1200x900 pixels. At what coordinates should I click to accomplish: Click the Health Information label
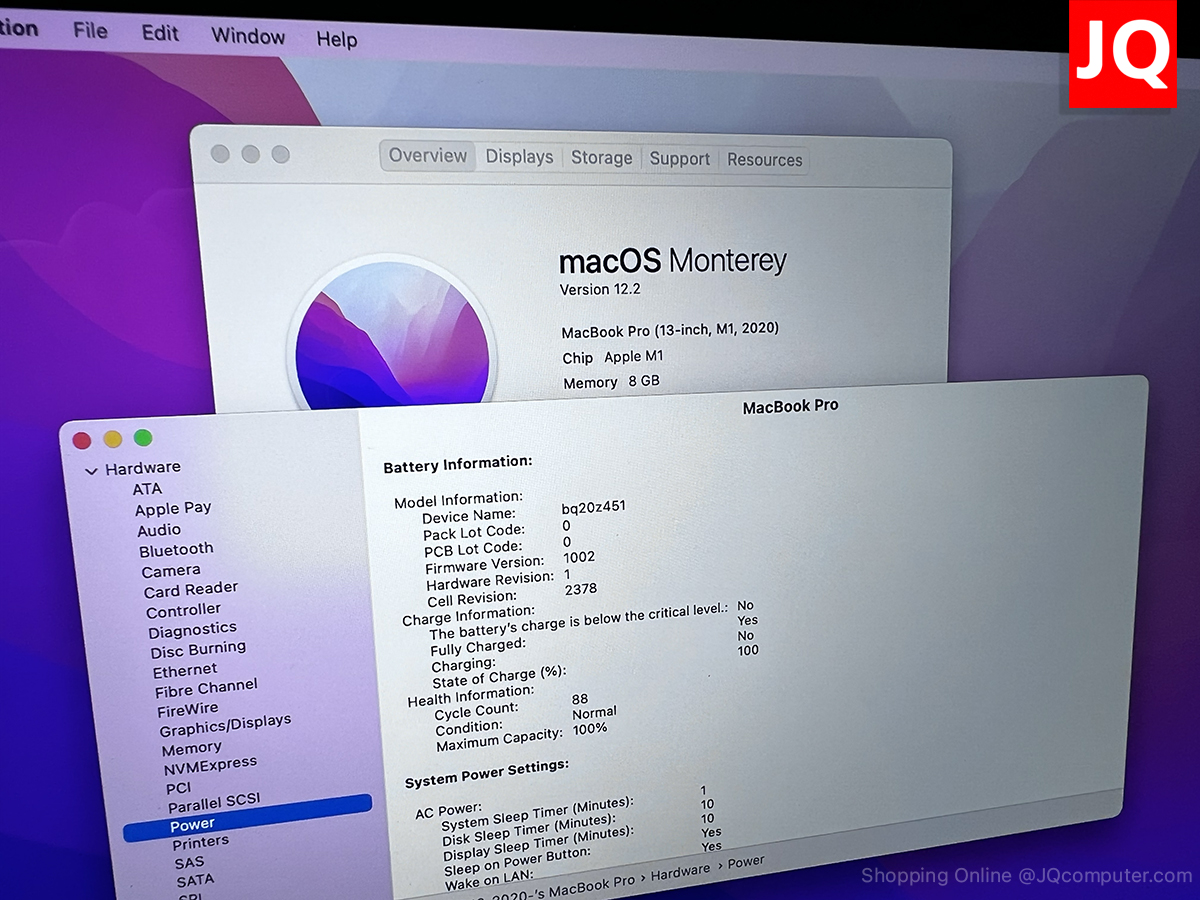pyautogui.click(x=470, y=696)
